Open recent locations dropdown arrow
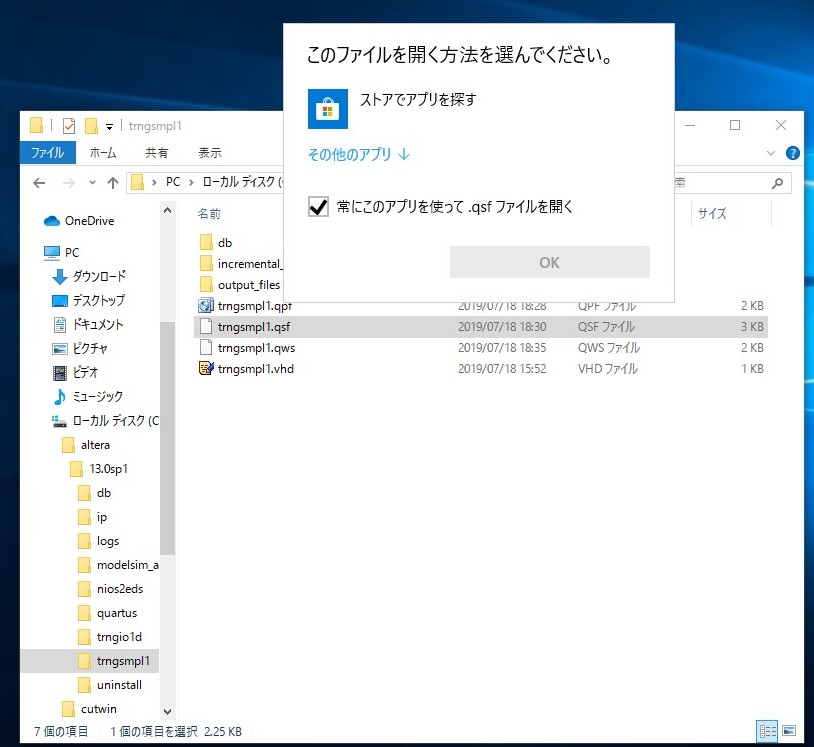 tap(92, 182)
